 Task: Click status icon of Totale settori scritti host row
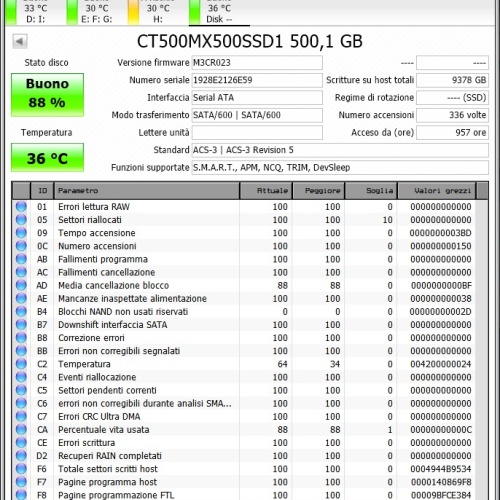pos(21,469)
